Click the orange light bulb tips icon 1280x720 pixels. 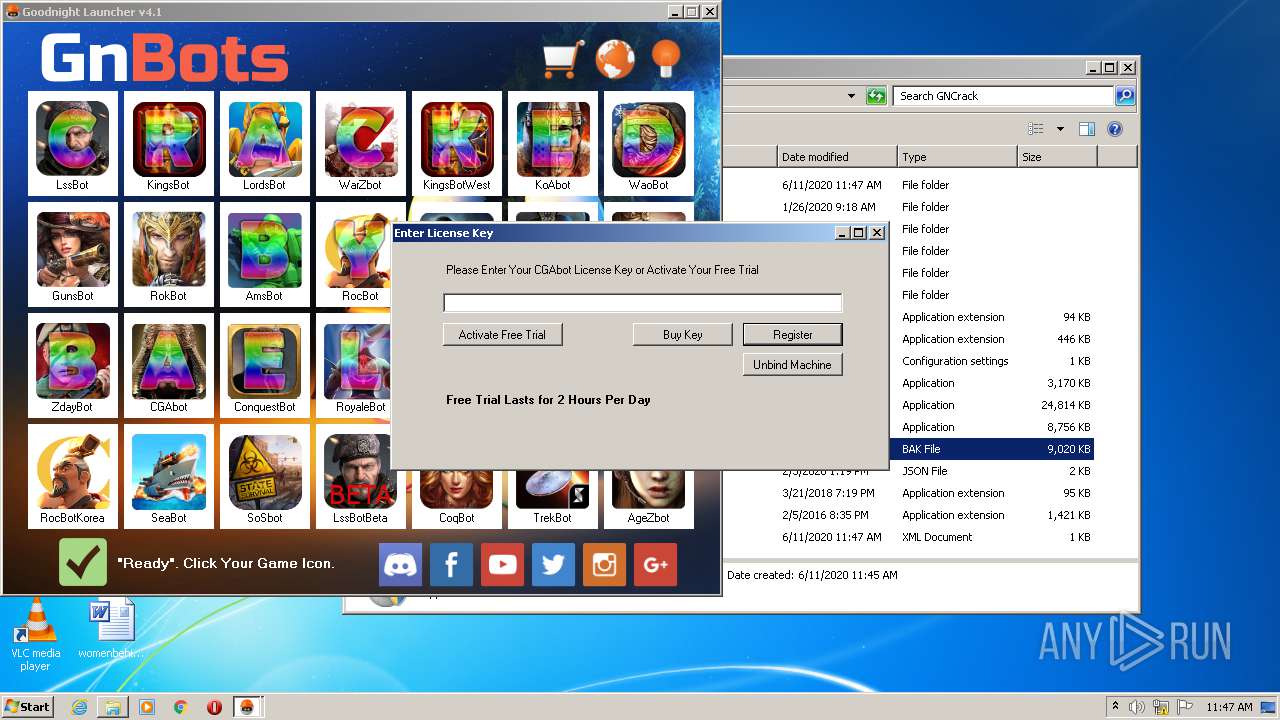(665, 60)
